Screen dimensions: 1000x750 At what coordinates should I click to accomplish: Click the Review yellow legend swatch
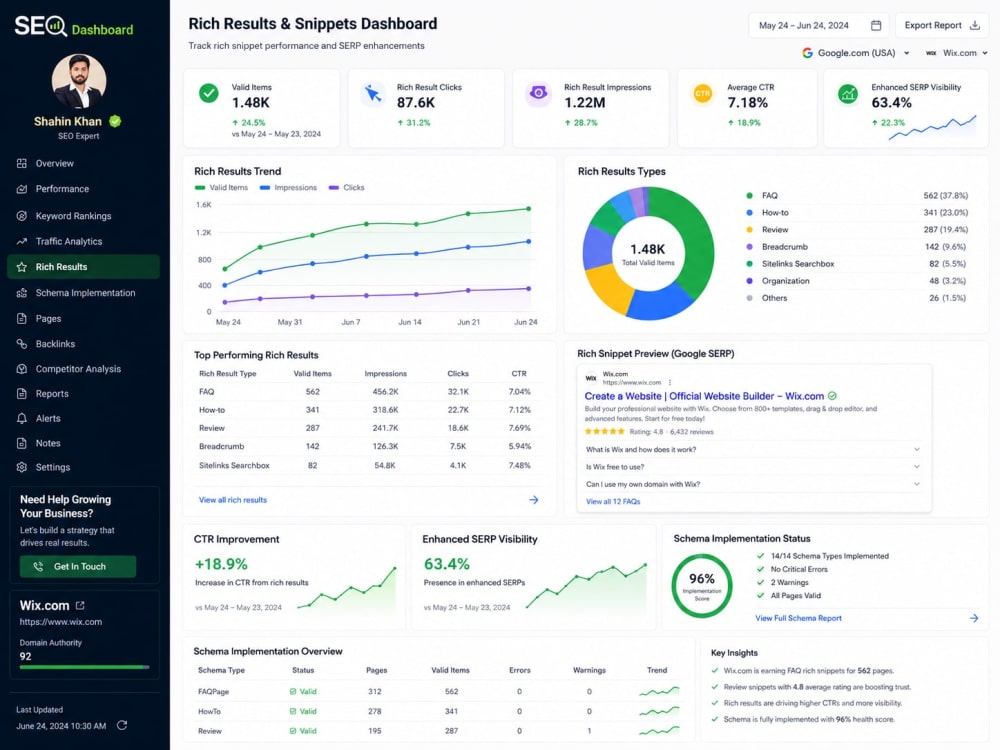(749, 230)
